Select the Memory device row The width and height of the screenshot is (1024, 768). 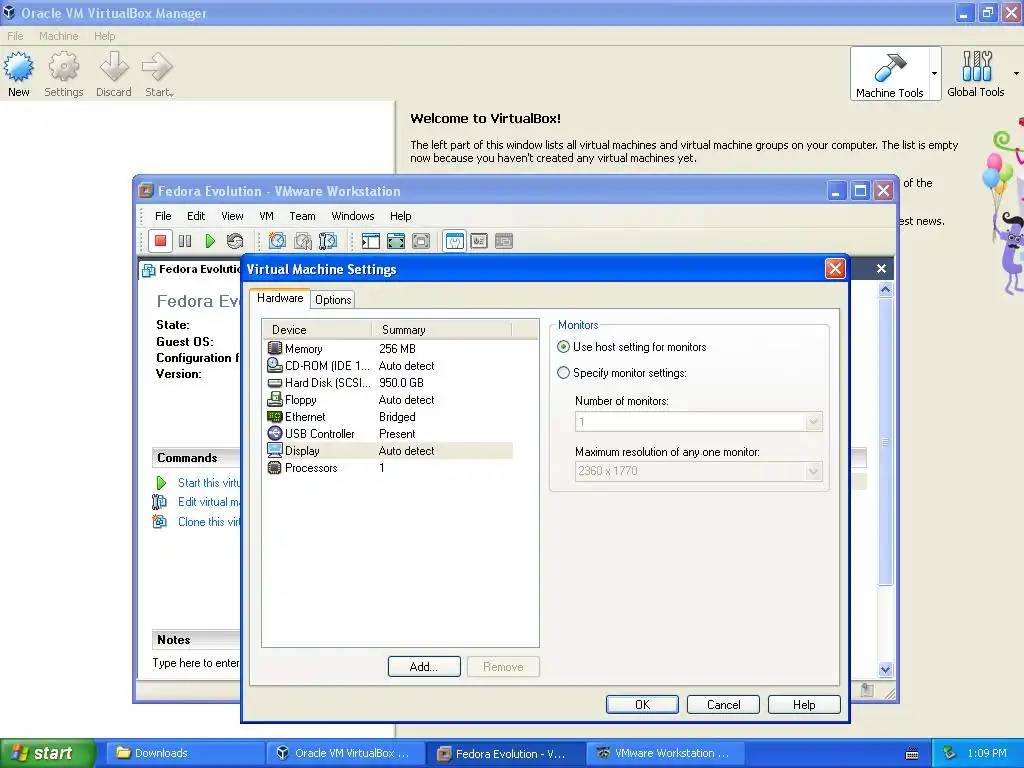point(389,349)
